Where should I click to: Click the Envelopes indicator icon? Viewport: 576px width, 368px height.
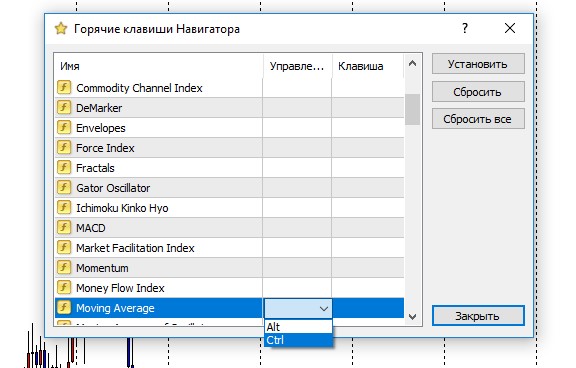(x=64, y=128)
